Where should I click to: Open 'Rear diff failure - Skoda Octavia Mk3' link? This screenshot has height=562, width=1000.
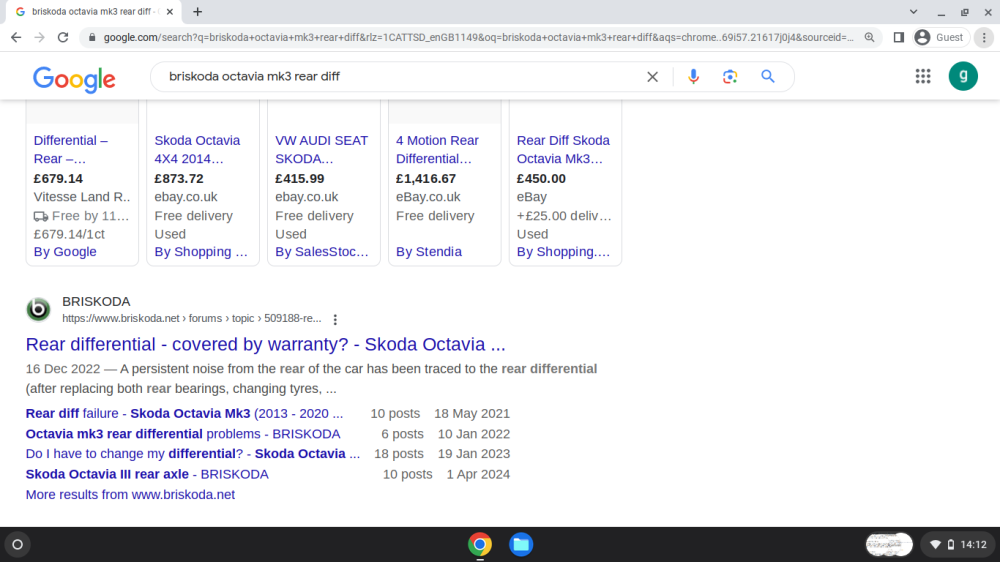(184, 413)
